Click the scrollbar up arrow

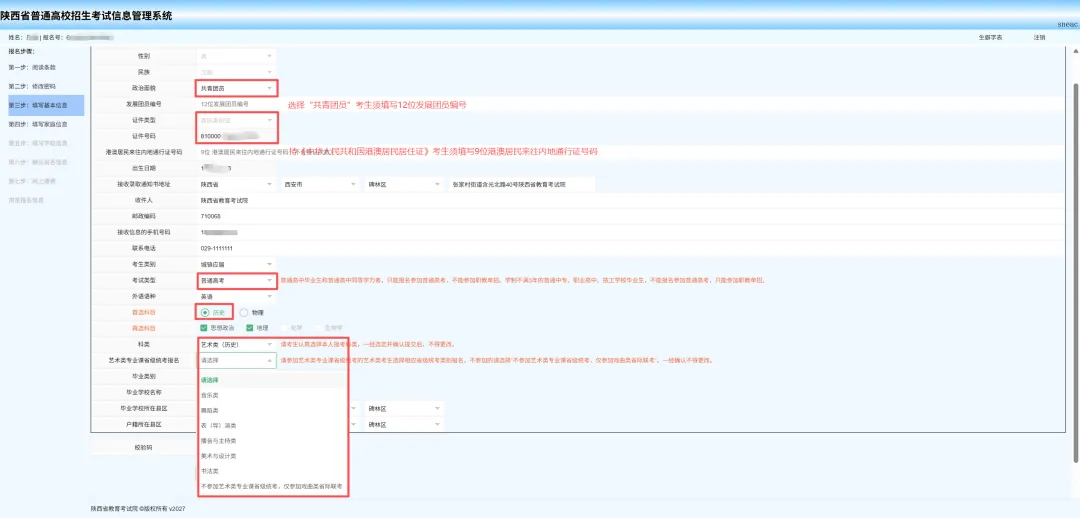click(x=1076, y=50)
